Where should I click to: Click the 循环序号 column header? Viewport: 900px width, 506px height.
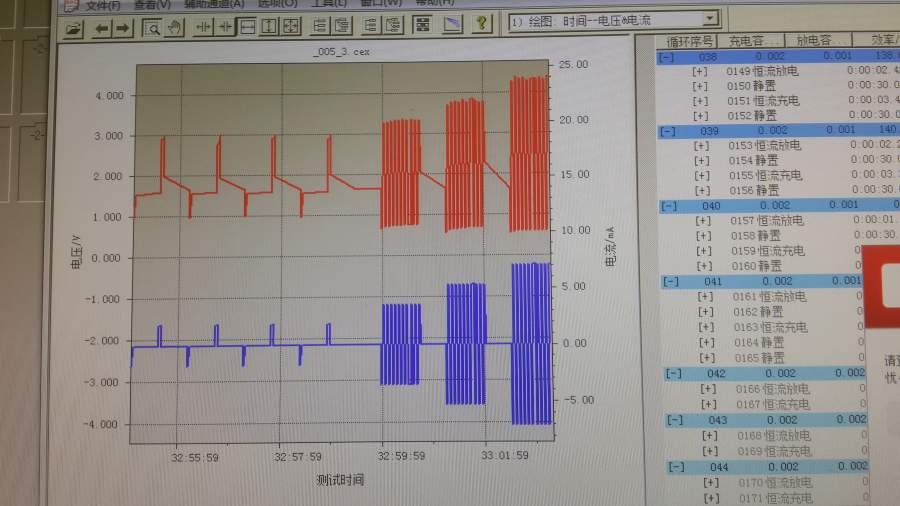tap(689, 41)
